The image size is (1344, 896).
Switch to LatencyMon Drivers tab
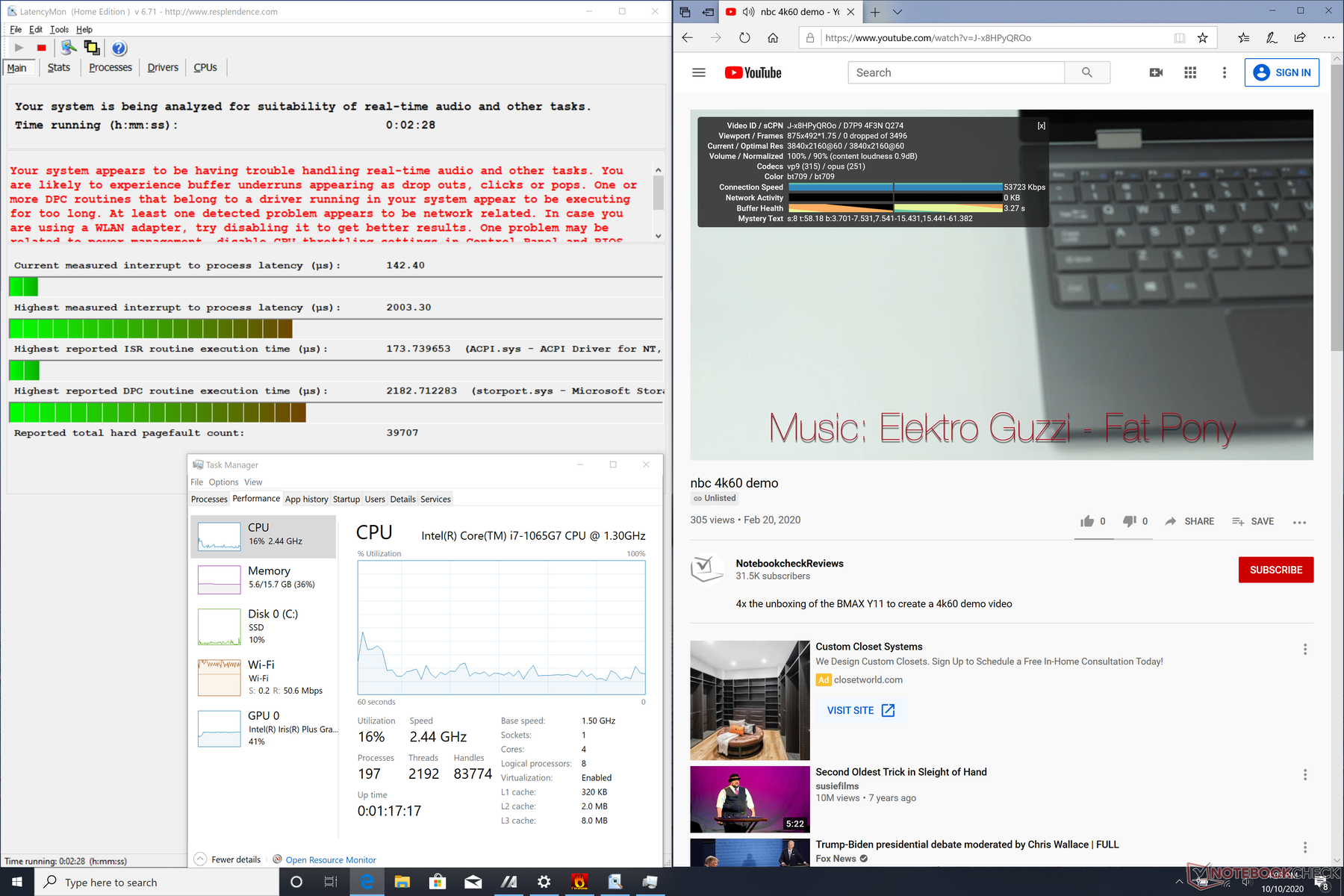coord(163,67)
